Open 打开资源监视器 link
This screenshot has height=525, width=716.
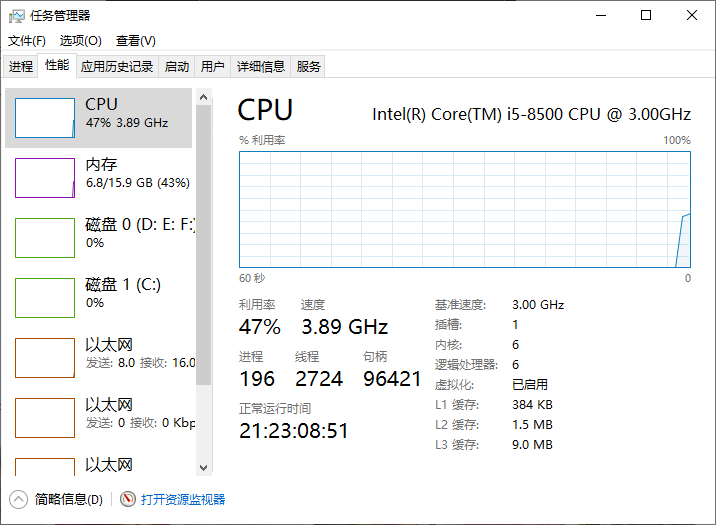coord(183,499)
